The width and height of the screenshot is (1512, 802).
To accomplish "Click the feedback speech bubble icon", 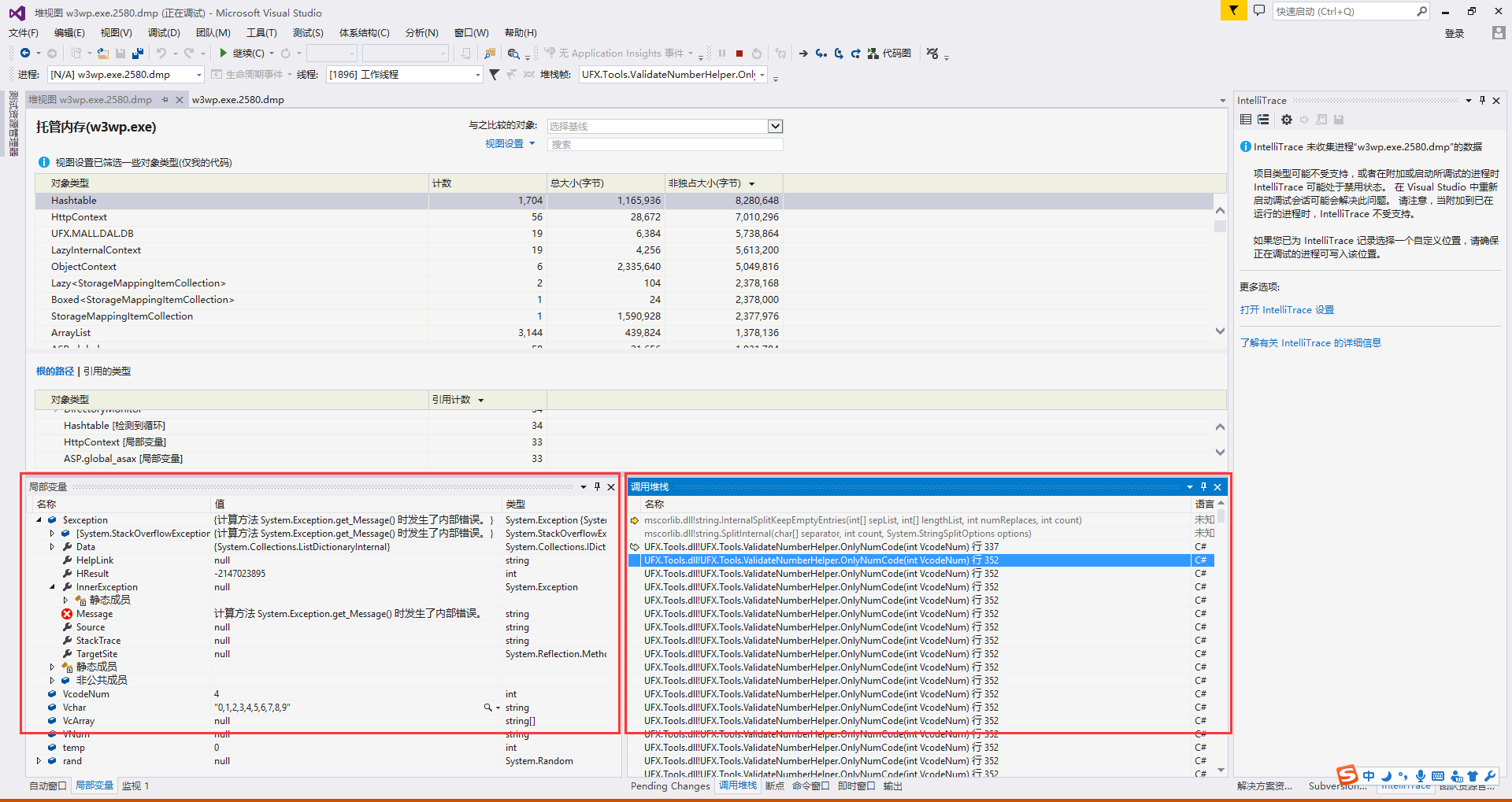I will 1258,11.
